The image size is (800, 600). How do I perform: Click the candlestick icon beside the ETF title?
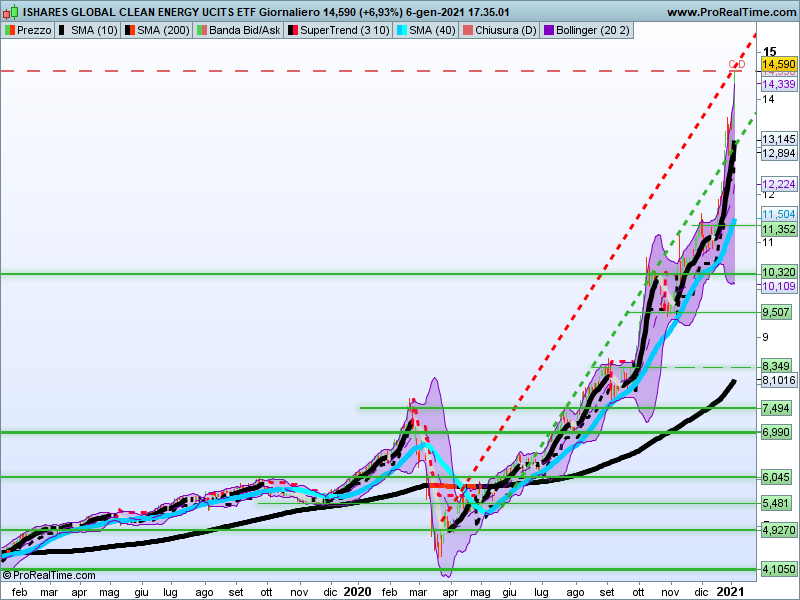(11, 11)
